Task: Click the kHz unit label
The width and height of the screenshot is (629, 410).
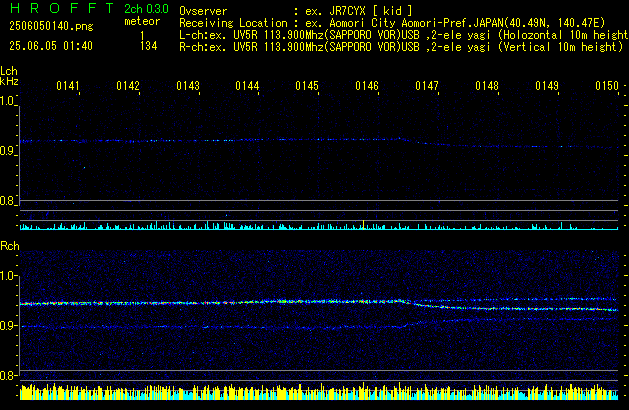Action: click(x=9, y=81)
